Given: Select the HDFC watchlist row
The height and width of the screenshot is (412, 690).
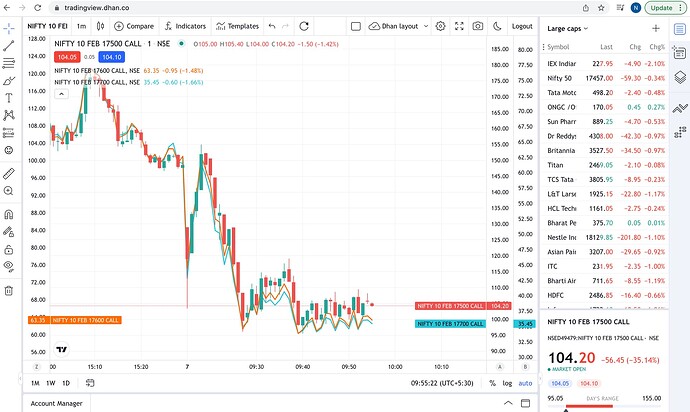Looking at the screenshot, I should [x=606, y=295].
